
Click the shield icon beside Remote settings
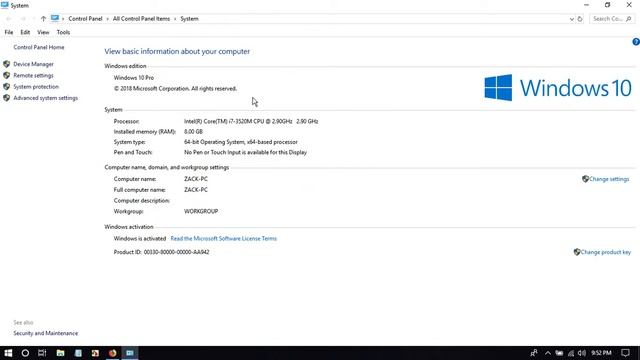pos(7,76)
